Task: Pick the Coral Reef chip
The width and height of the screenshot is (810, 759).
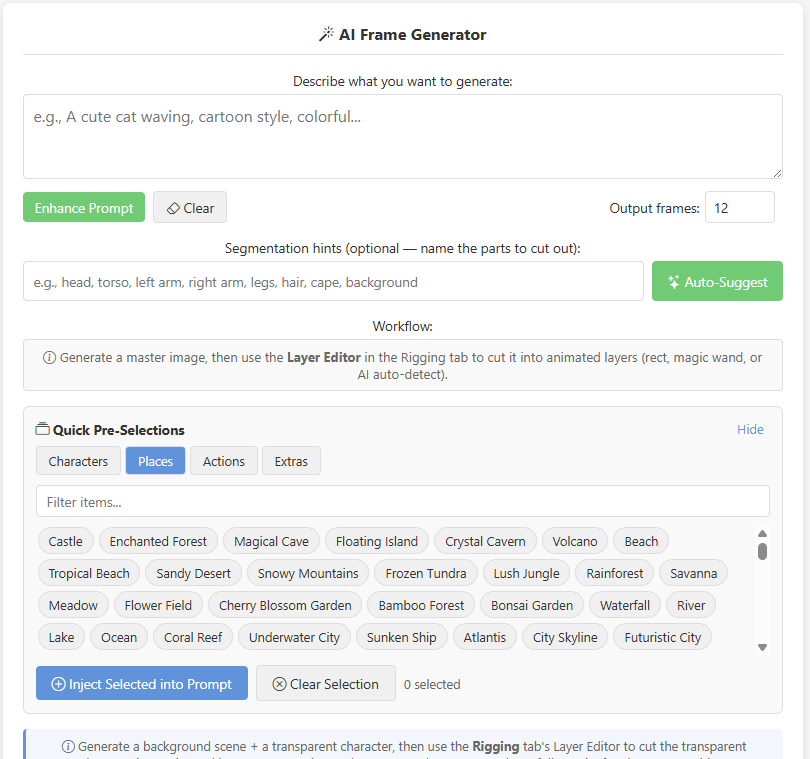Action: click(x=193, y=638)
